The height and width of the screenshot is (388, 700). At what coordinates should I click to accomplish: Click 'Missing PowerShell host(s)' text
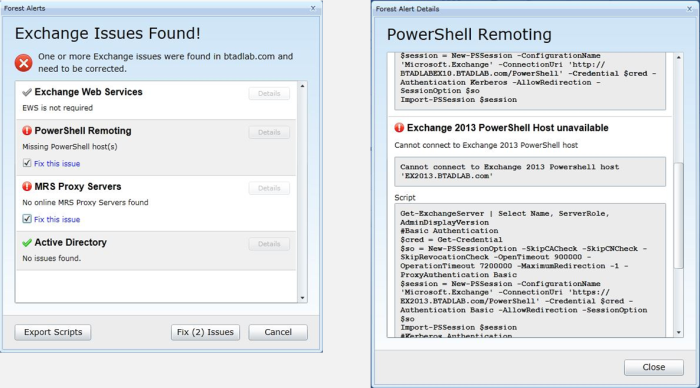pyautogui.click(x=70, y=147)
